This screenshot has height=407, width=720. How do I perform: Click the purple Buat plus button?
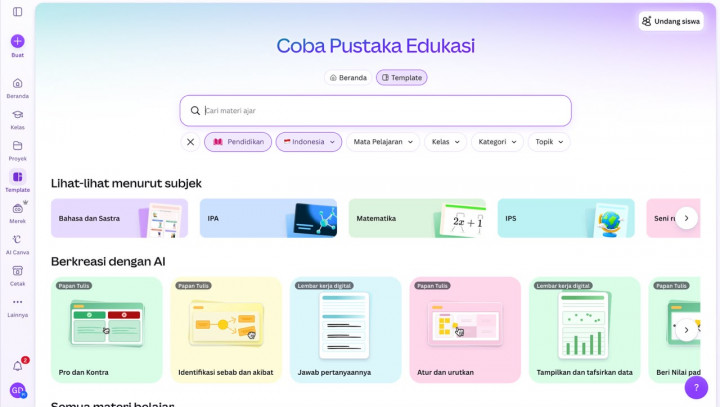(x=17, y=41)
